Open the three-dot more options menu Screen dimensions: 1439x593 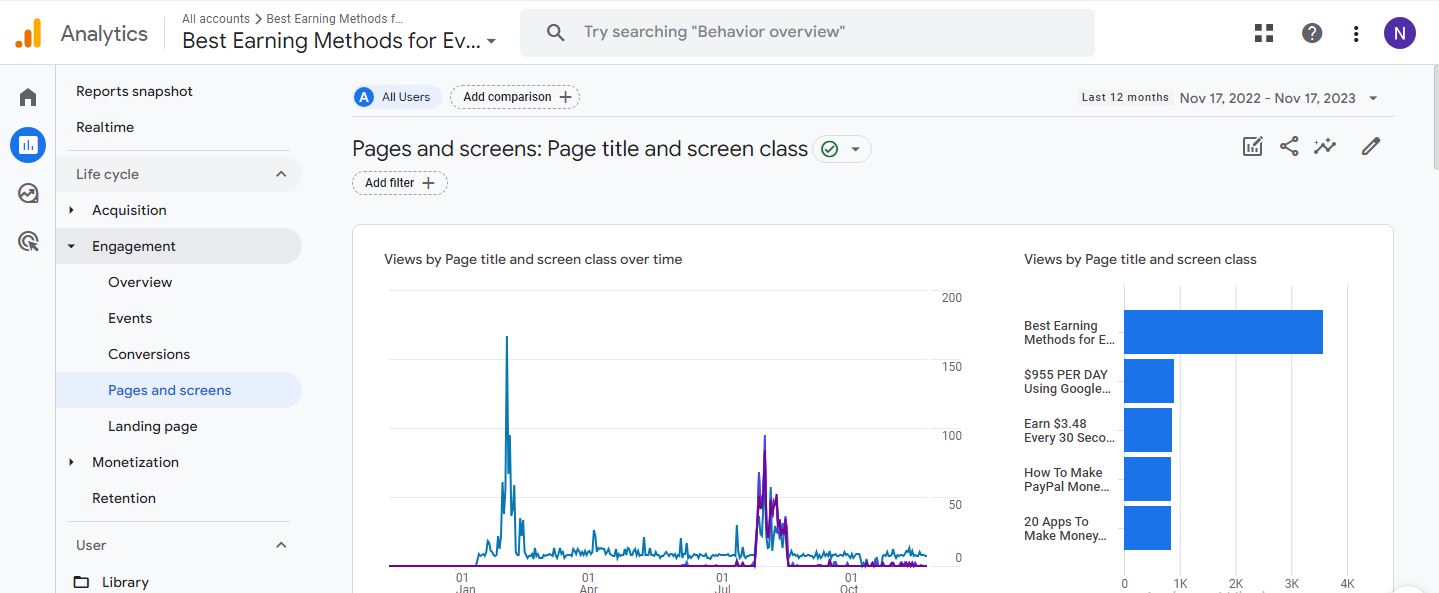tap(1356, 33)
